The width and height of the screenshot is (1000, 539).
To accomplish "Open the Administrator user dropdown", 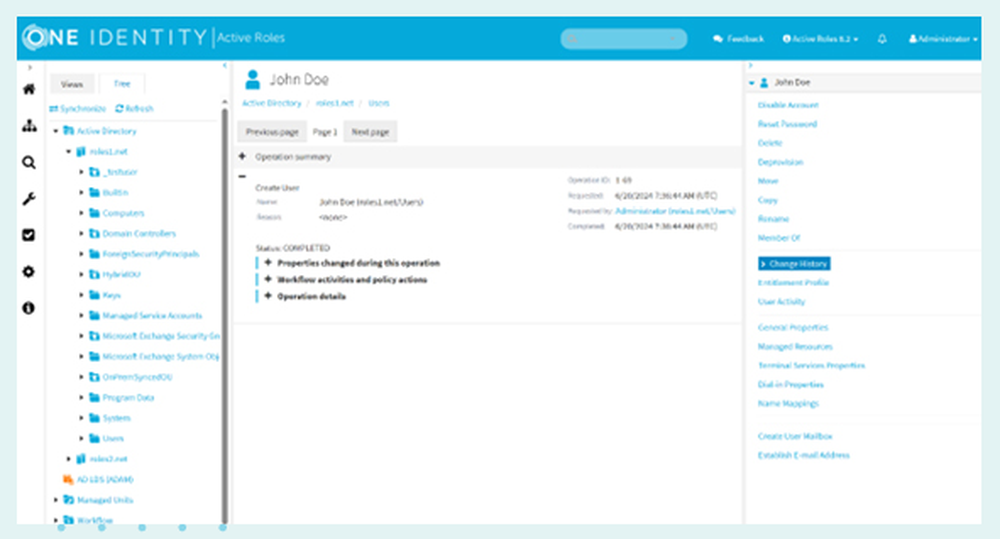I will click(x=943, y=39).
